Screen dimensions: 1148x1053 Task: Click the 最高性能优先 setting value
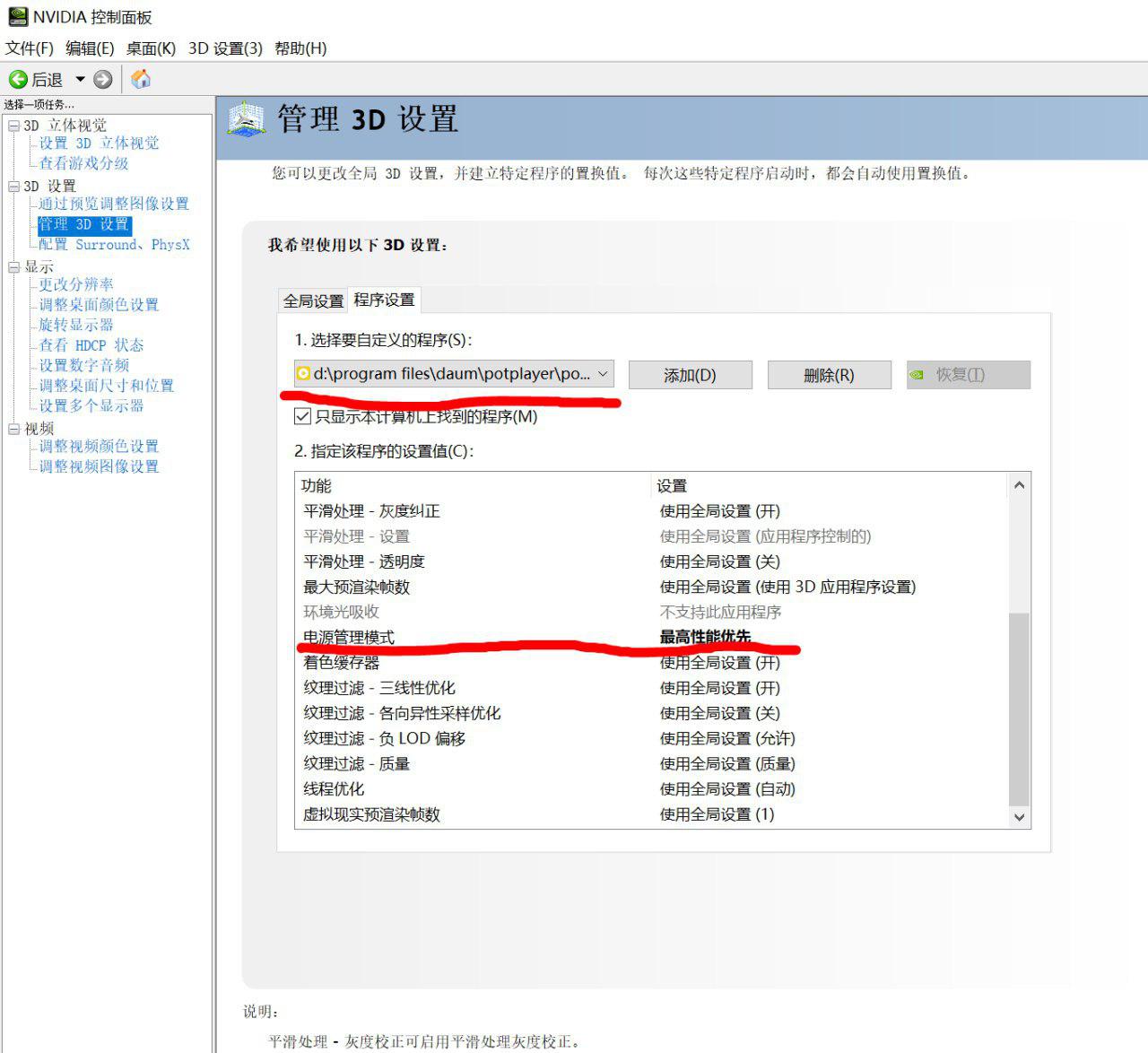click(x=705, y=637)
